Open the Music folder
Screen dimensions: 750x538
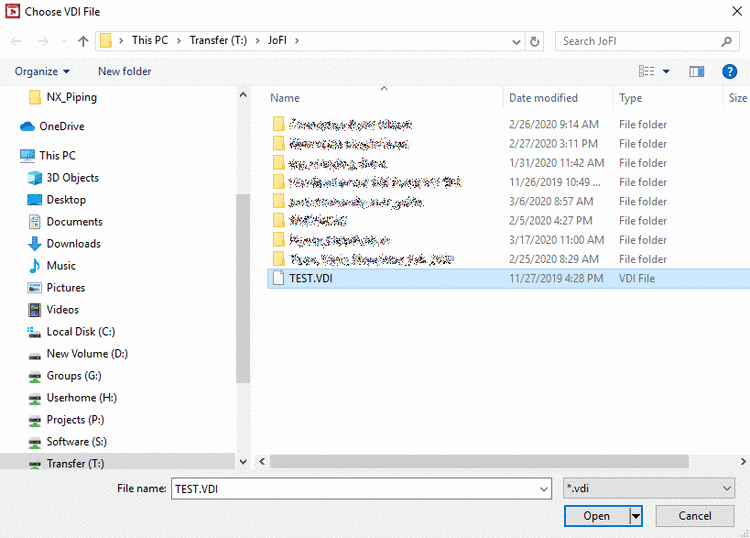click(52, 265)
